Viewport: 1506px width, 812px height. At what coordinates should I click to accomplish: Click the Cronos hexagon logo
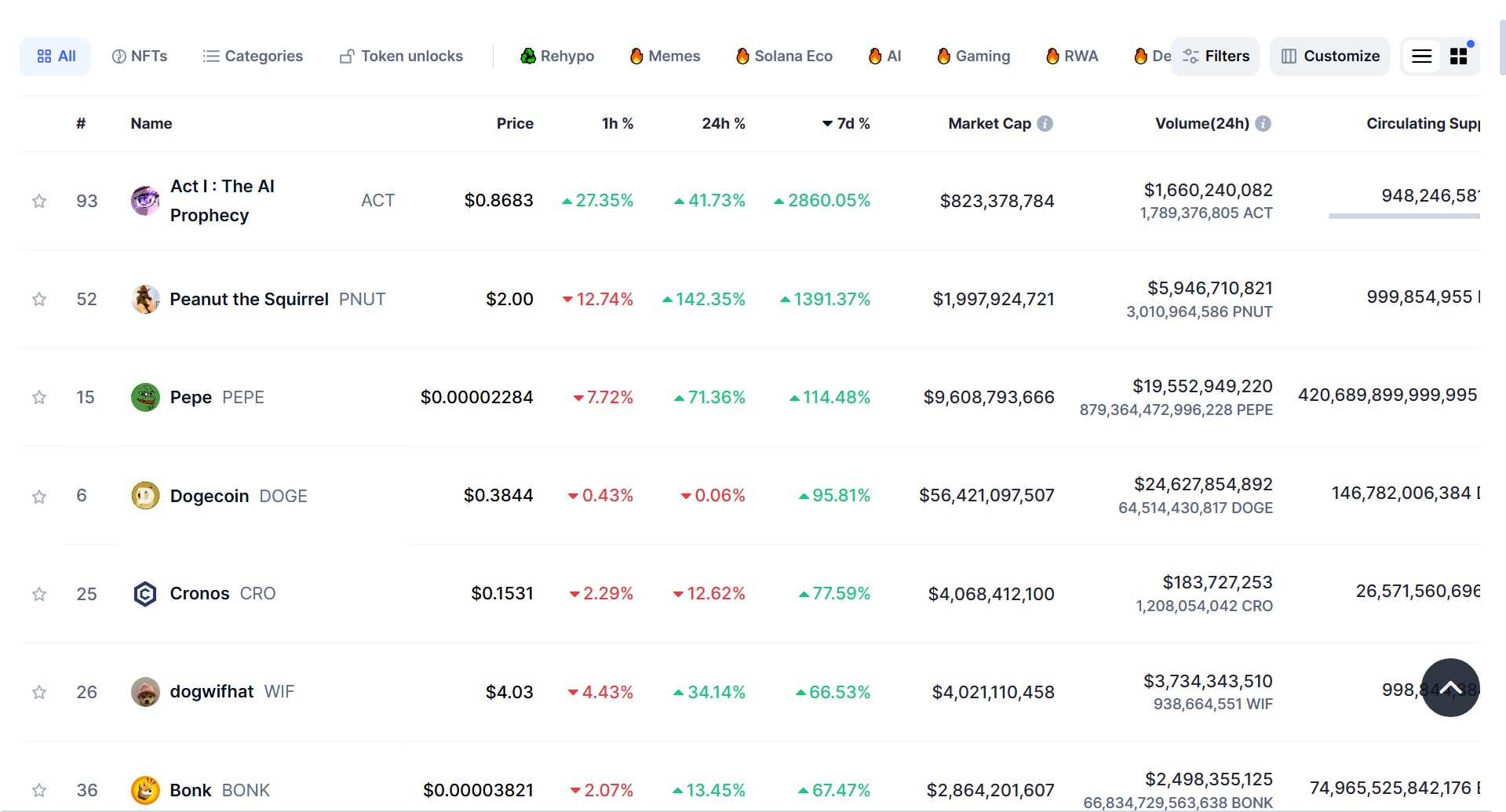coord(145,594)
